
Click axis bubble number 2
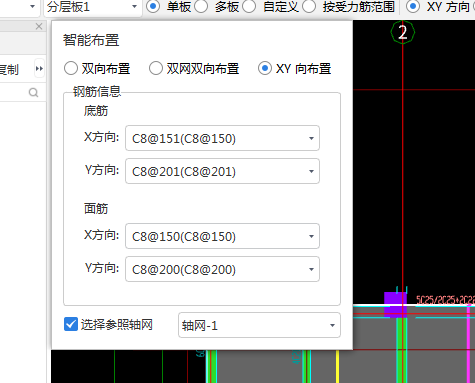click(x=403, y=32)
